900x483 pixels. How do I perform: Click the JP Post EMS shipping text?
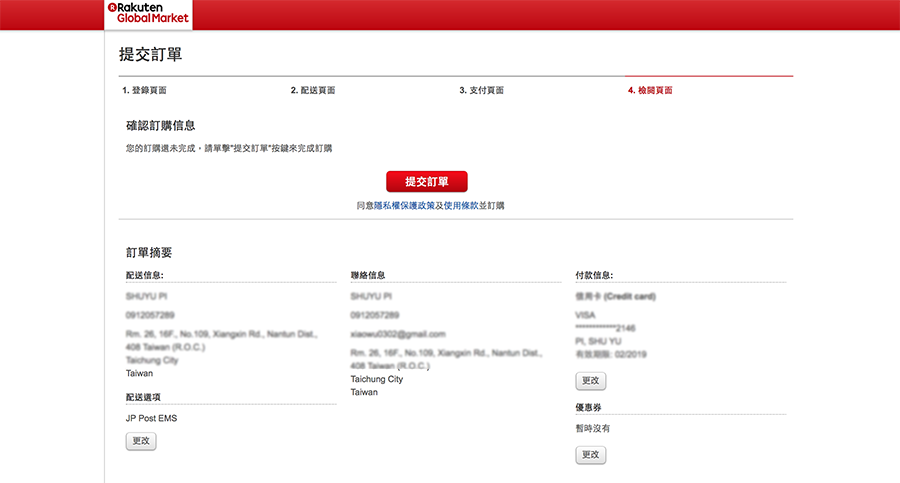[151, 418]
